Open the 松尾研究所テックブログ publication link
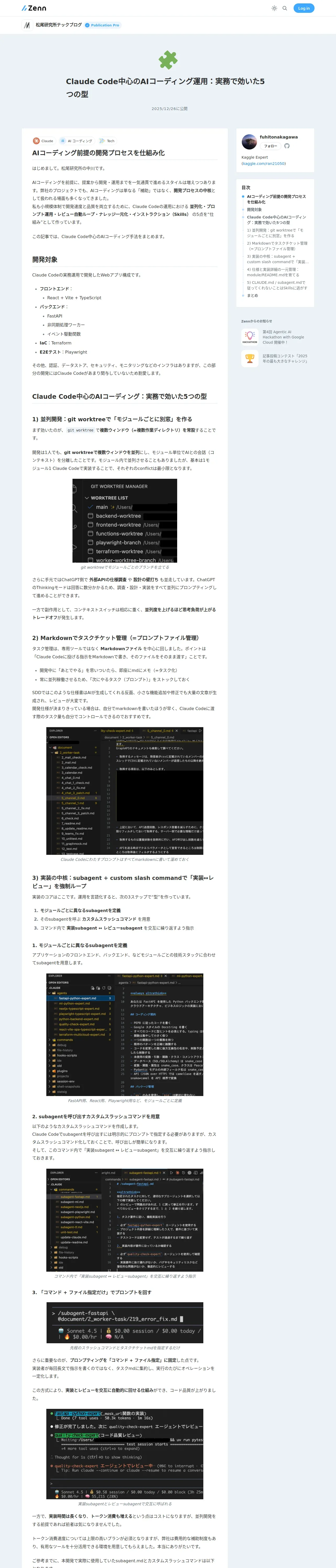This screenshot has height=1568, width=336. (x=59, y=25)
